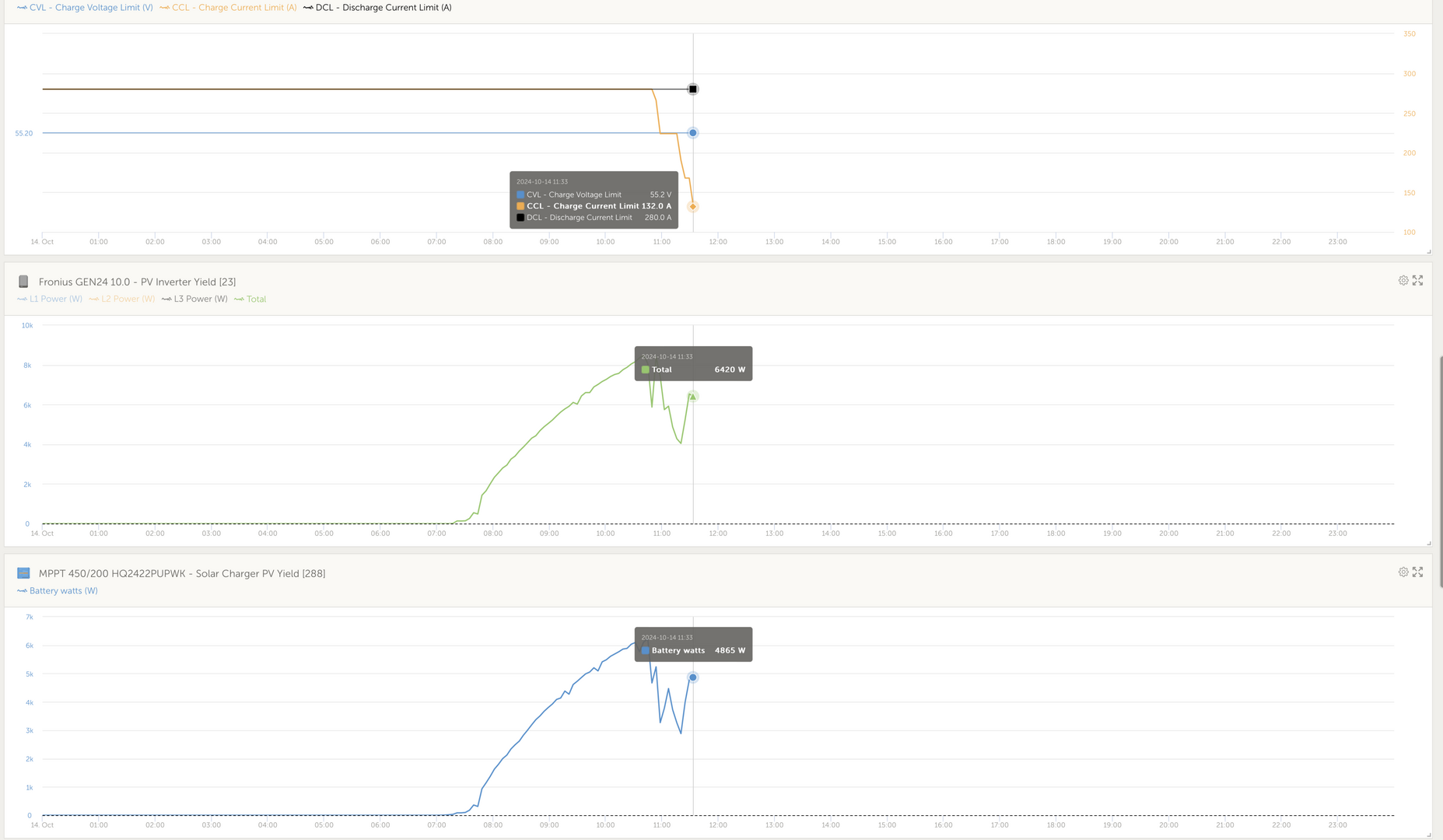Click the resize handle of the Fronius chart

1428,543
